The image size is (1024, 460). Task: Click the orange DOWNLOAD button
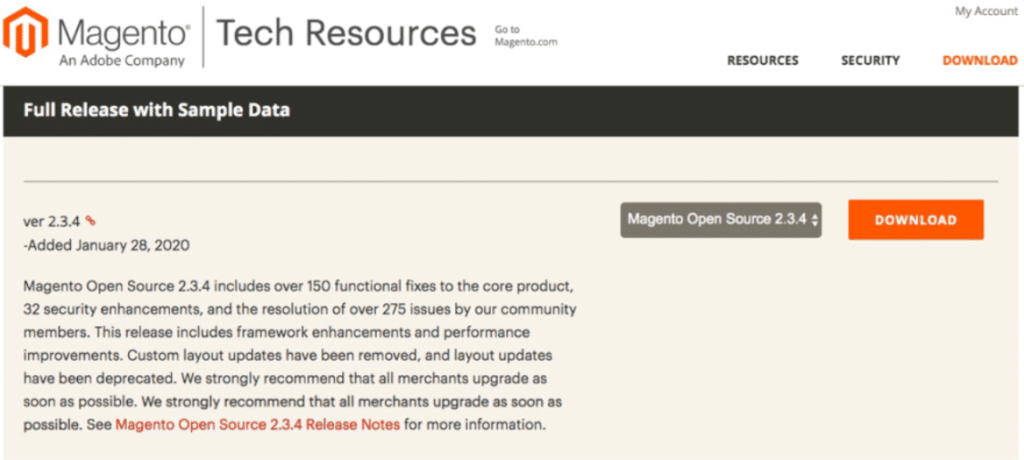(x=916, y=220)
